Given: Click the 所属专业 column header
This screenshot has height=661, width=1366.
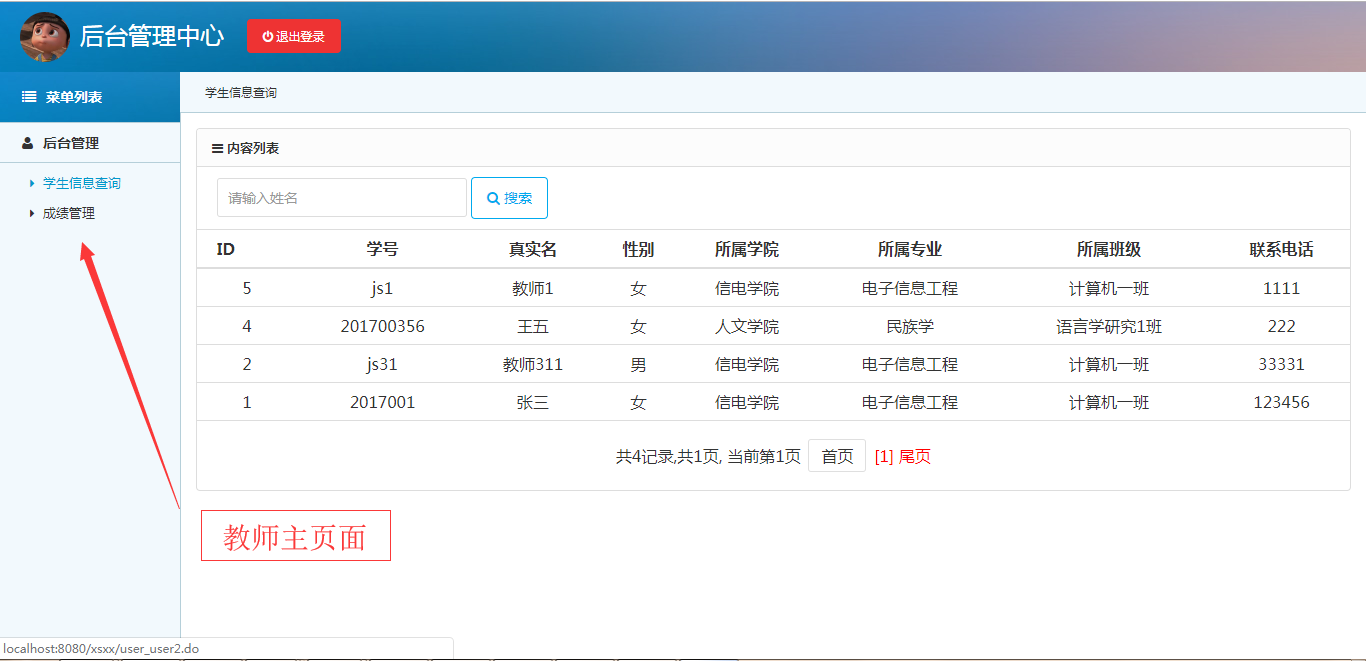Looking at the screenshot, I should [x=910, y=249].
